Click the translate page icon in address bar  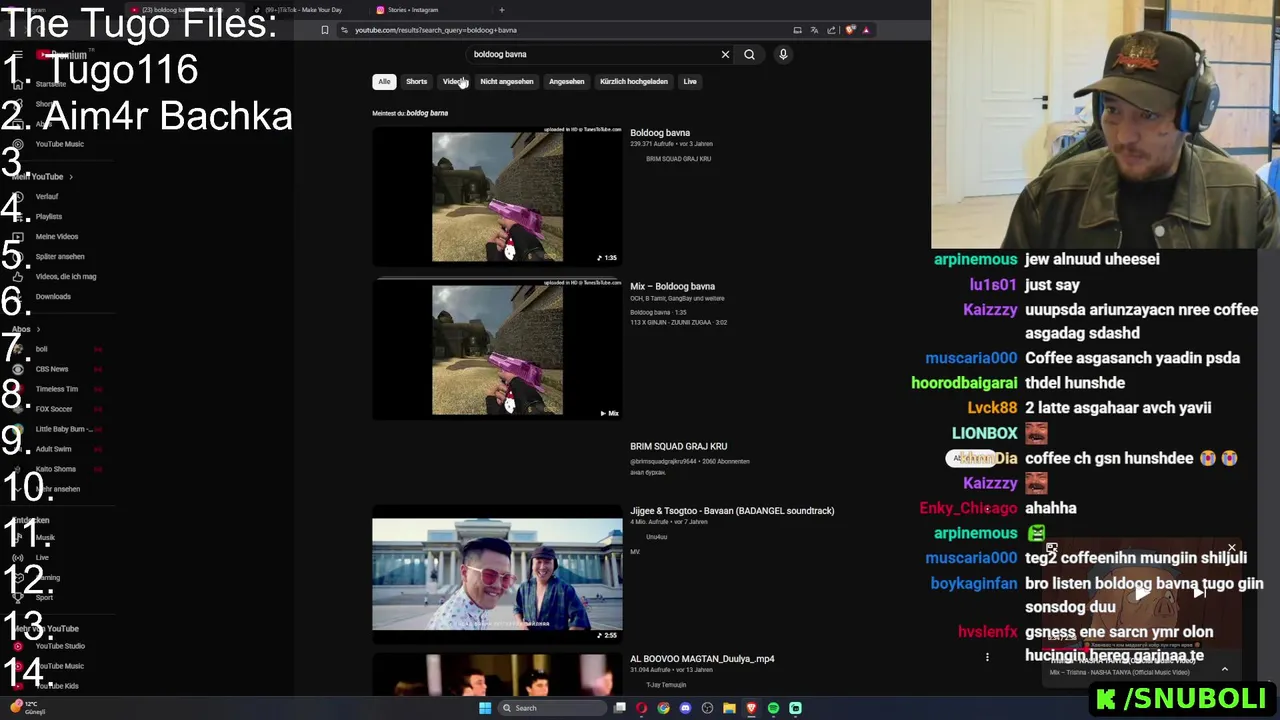click(x=814, y=30)
